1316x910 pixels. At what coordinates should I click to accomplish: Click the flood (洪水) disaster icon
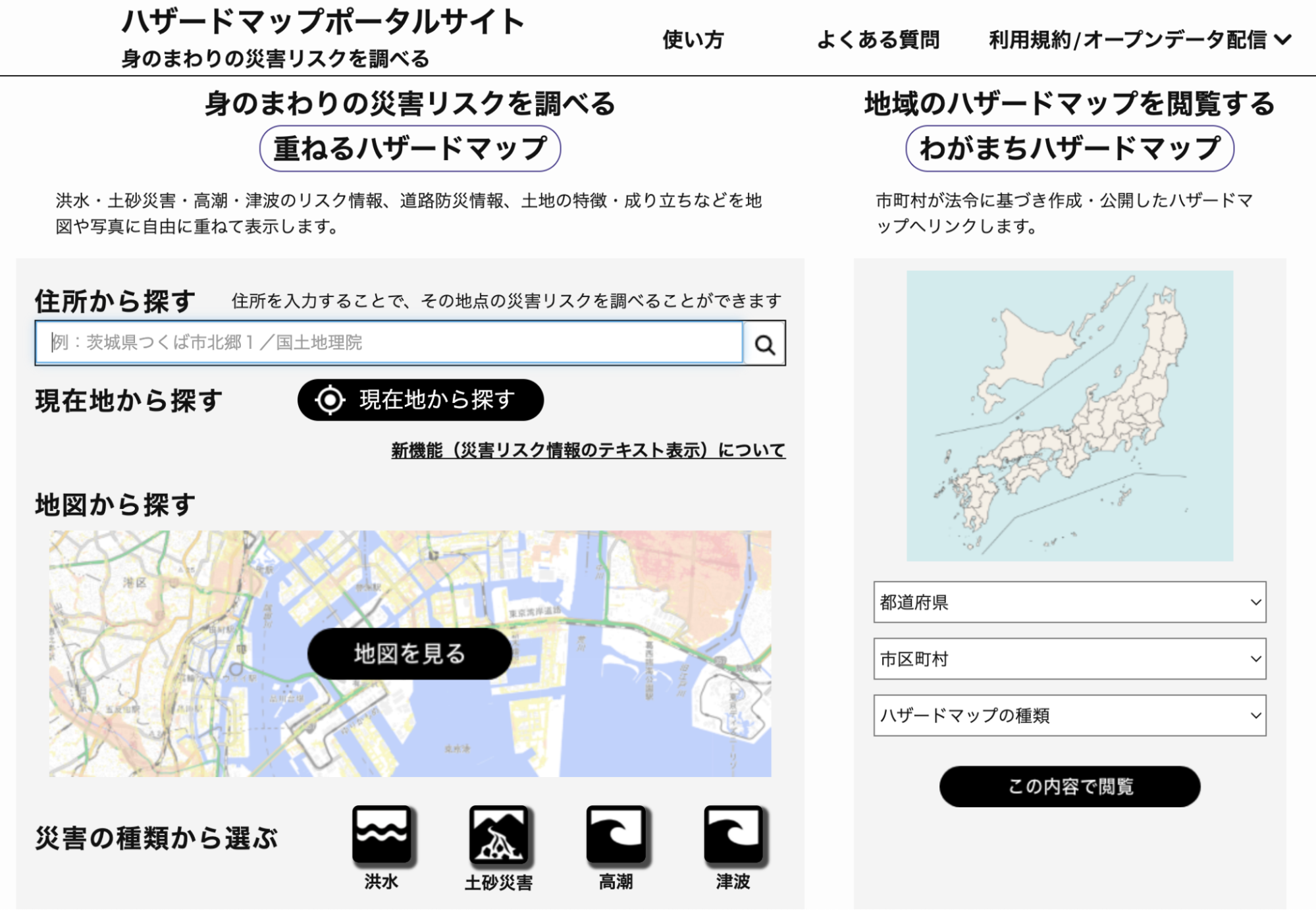click(382, 834)
